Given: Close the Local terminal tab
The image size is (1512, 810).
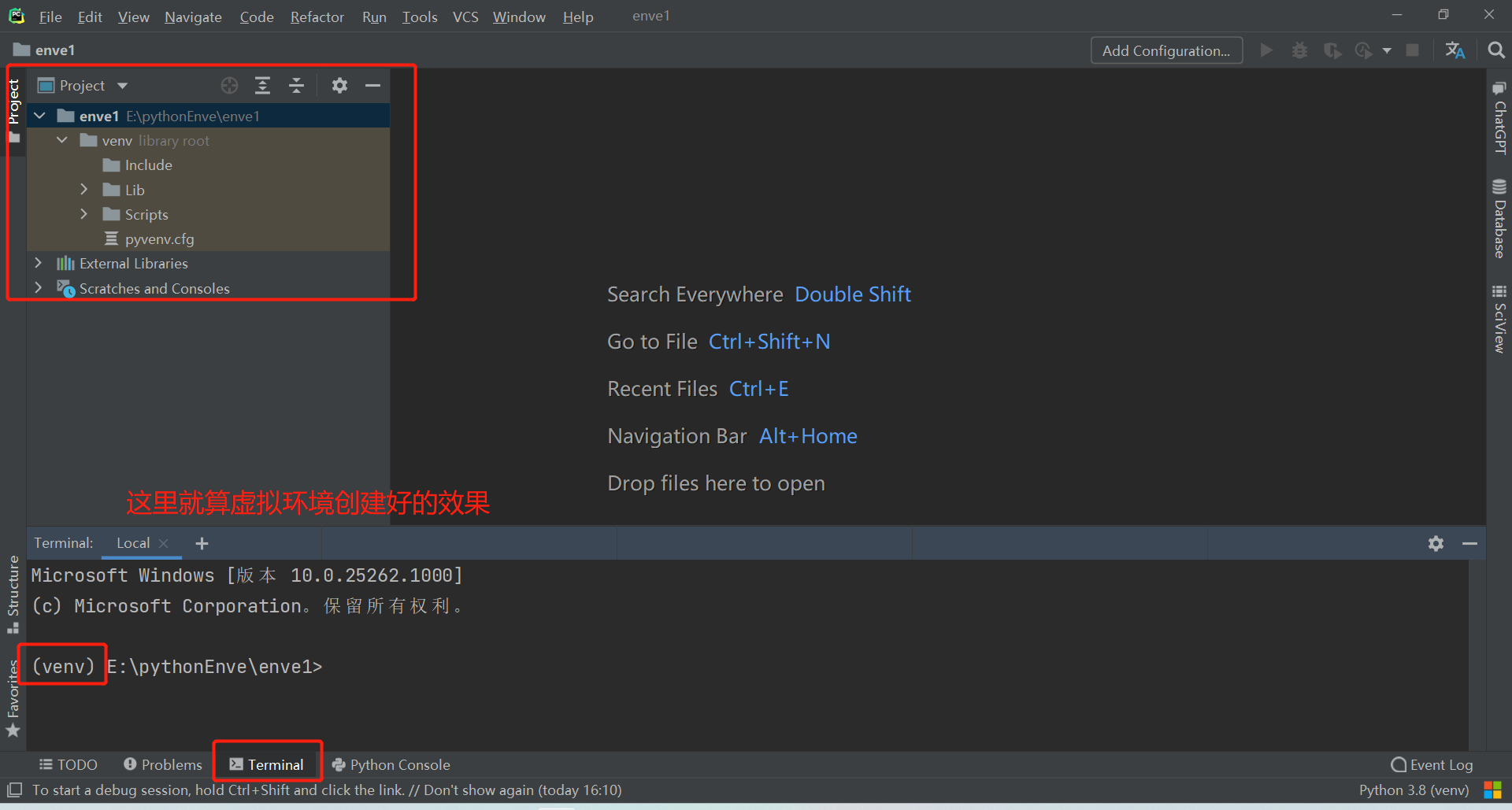Looking at the screenshot, I should 164,543.
